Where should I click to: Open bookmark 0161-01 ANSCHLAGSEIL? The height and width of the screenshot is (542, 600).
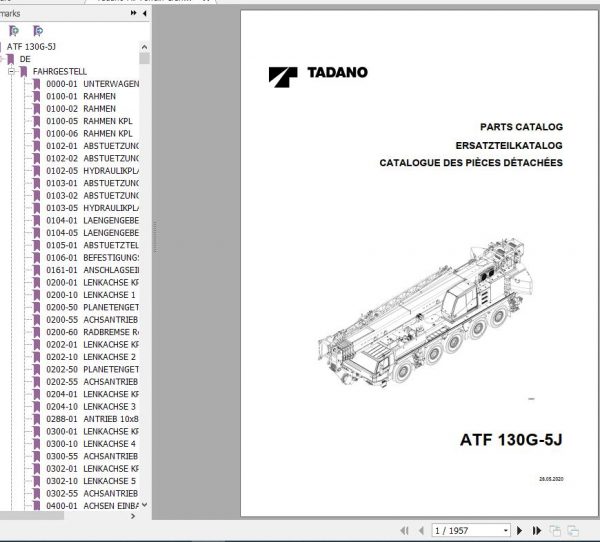[92, 270]
